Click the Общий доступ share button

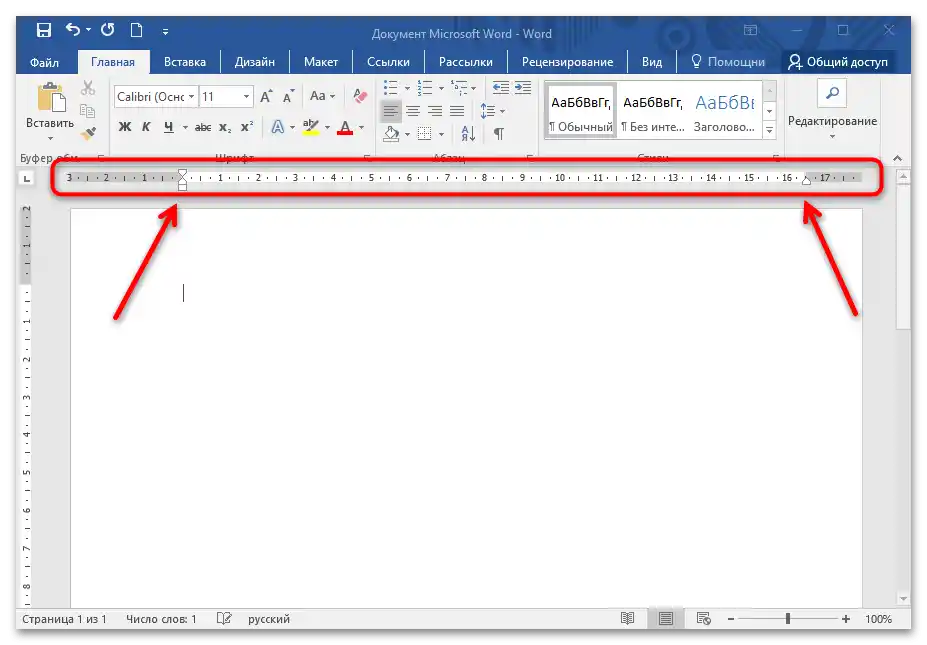tap(838, 62)
